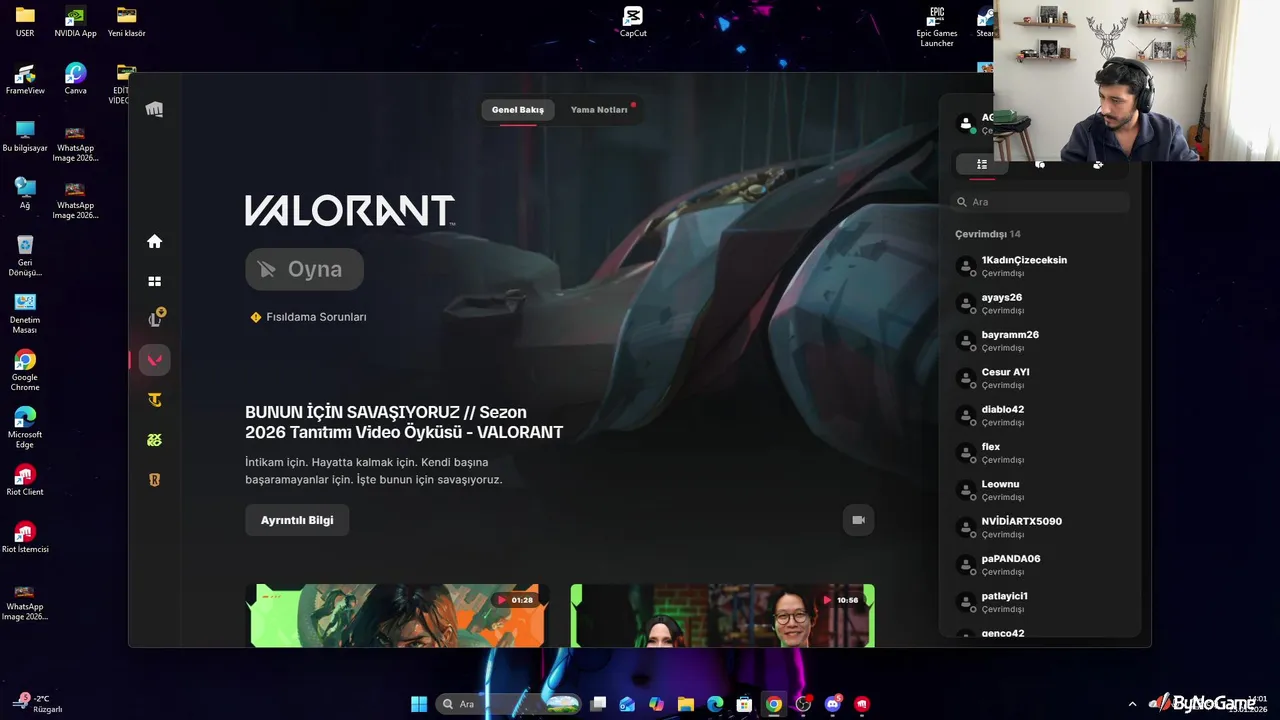Select the Bu bilgisayar desktop icon
This screenshot has width=1280, height=720.
click(25, 137)
